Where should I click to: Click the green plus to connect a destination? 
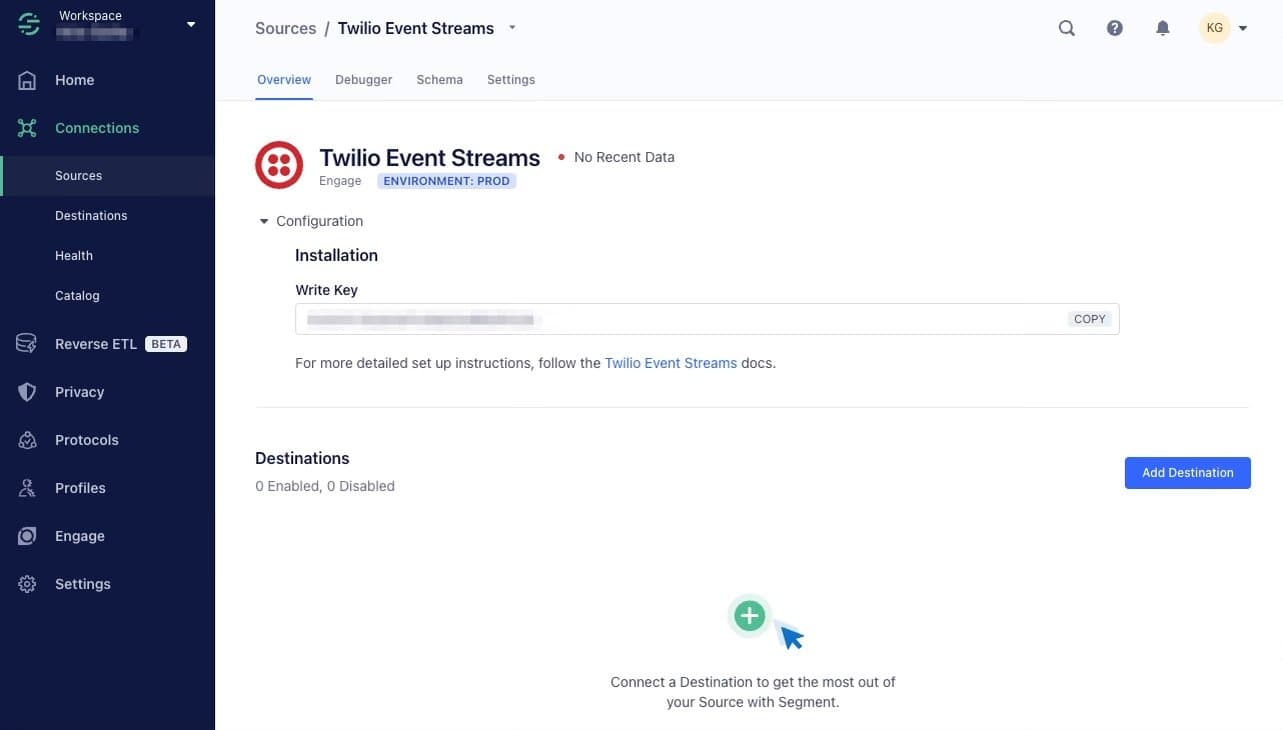click(750, 615)
